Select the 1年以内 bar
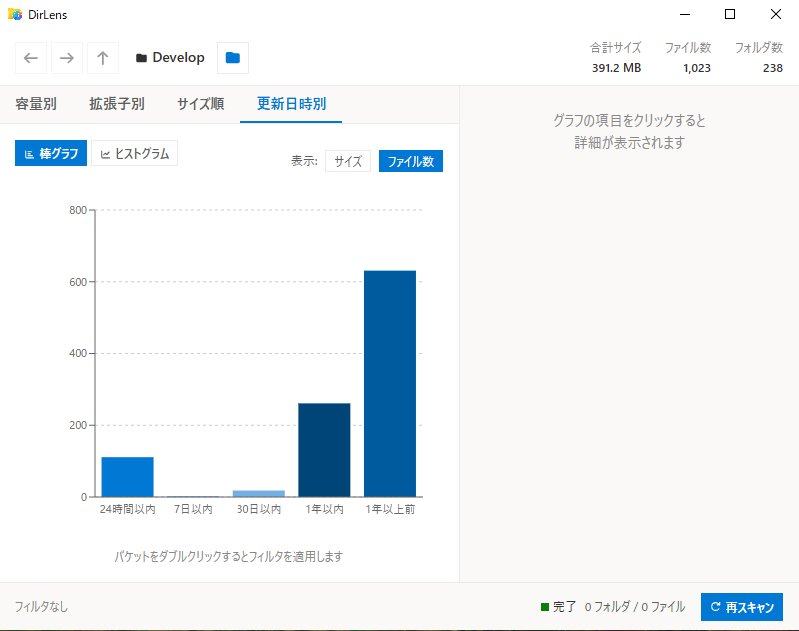The image size is (799, 631). pos(324,450)
